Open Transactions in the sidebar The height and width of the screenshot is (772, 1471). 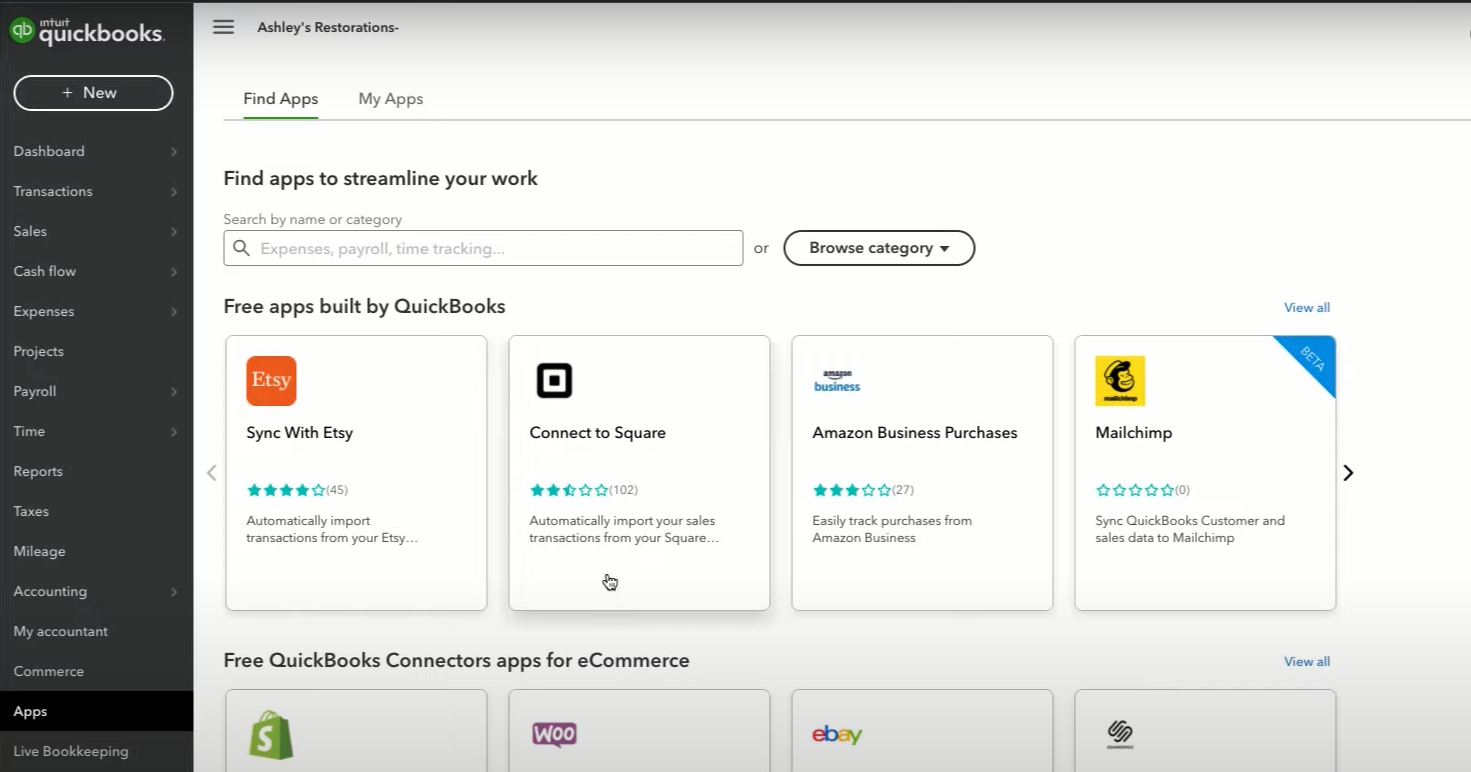click(x=53, y=191)
